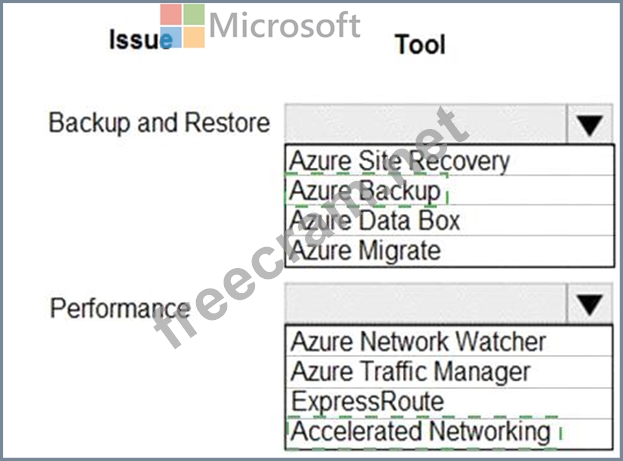The width and height of the screenshot is (623, 461).
Task: Open the Performance combo box field
Action: (426, 303)
